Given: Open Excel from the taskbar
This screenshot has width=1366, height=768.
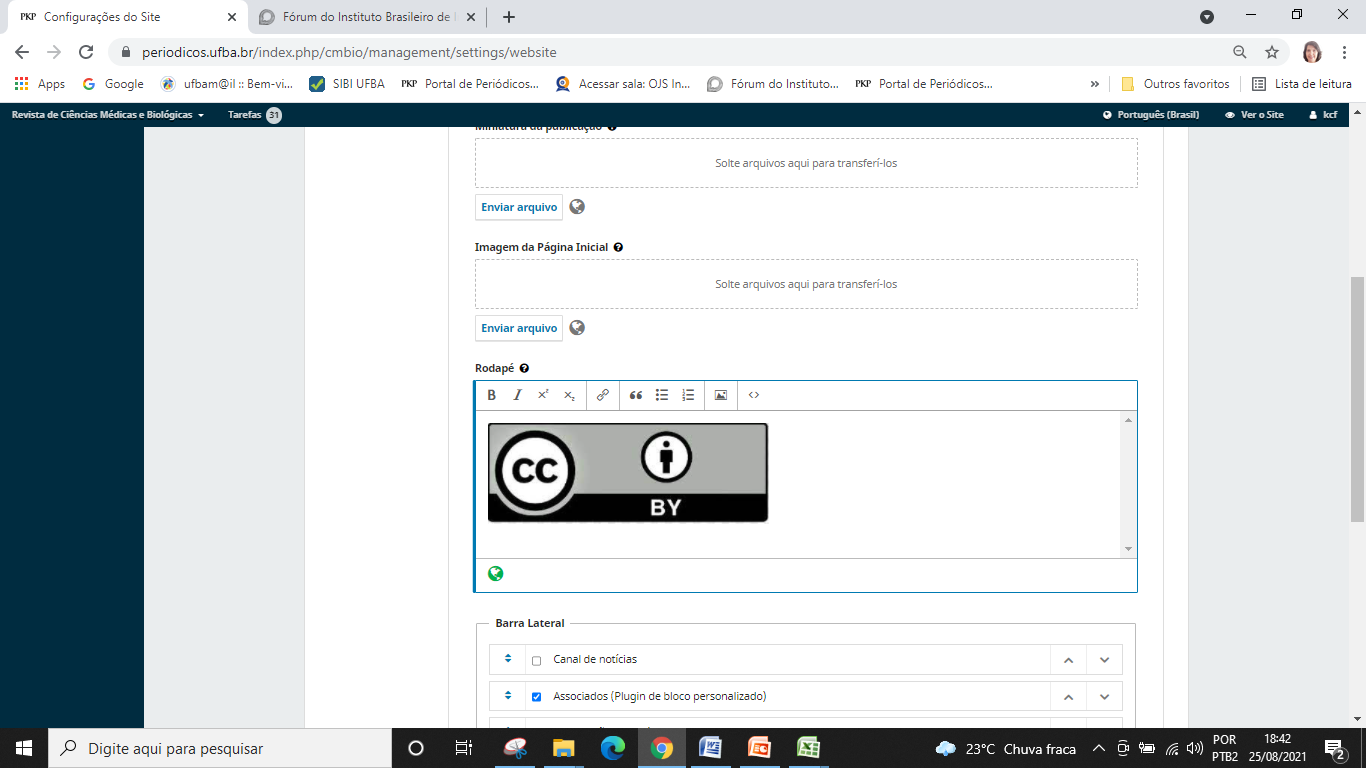Looking at the screenshot, I should click(808, 748).
